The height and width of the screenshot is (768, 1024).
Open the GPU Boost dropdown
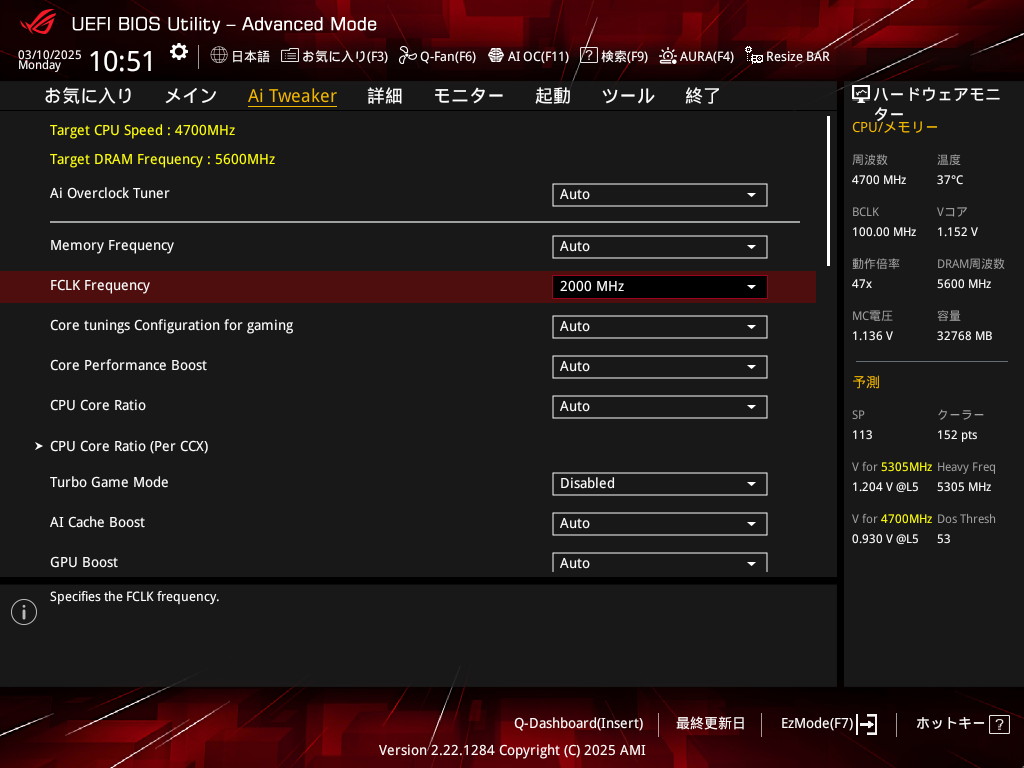[x=660, y=562]
